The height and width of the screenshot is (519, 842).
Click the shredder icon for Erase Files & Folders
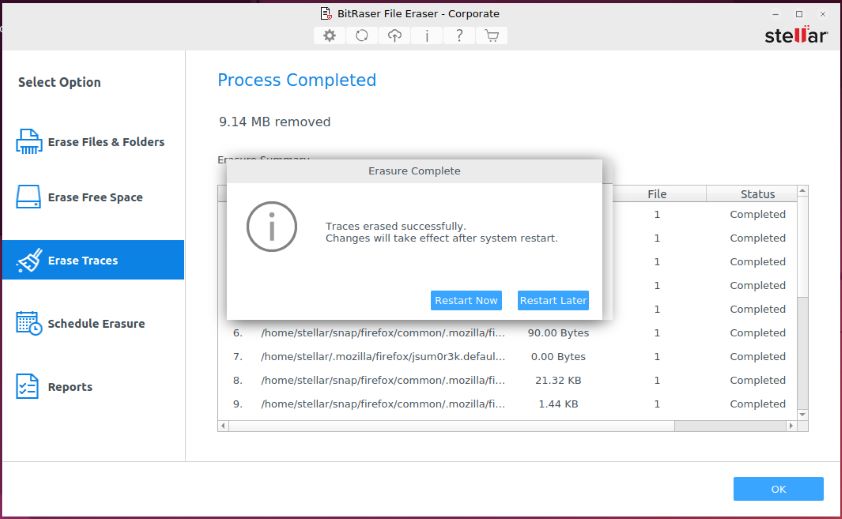[28, 142]
